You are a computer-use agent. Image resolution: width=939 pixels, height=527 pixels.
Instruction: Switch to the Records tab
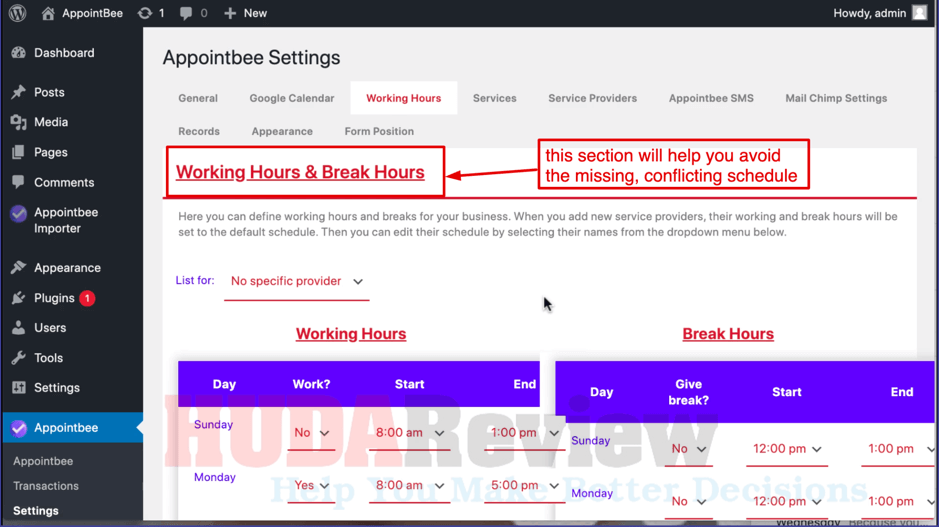click(x=199, y=131)
